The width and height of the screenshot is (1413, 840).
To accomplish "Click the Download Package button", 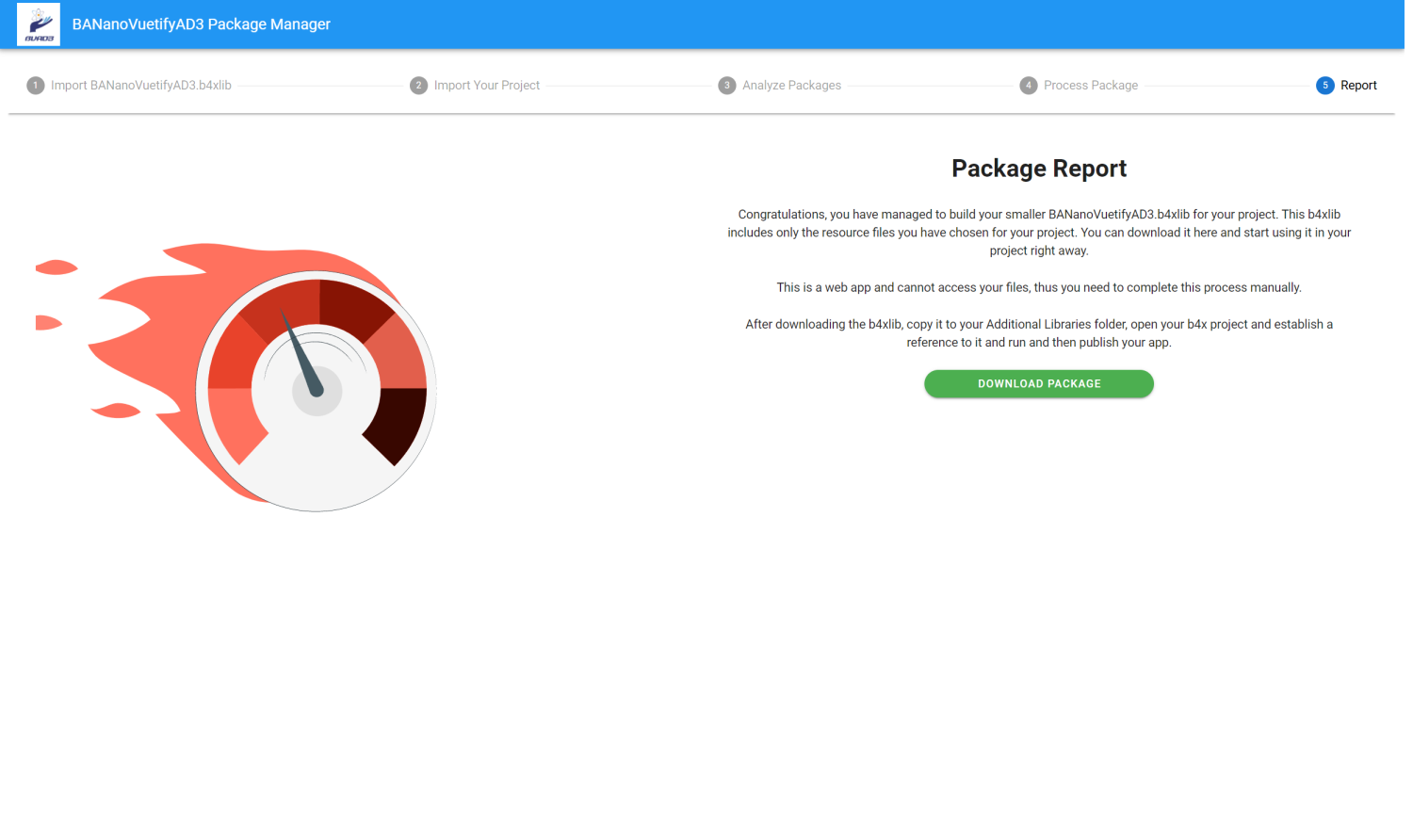I will [x=1039, y=384].
